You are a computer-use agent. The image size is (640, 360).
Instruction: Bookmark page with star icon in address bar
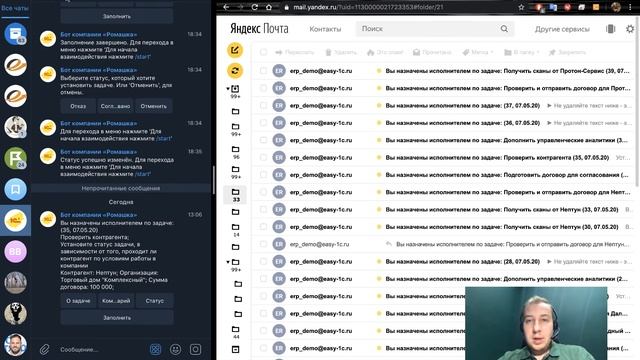[x=521, y=7]
